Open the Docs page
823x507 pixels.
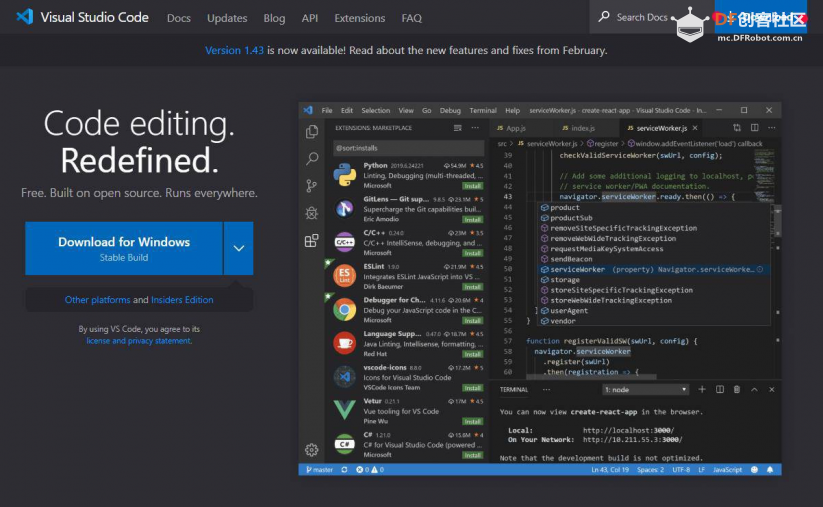click(x=178, y=18)
